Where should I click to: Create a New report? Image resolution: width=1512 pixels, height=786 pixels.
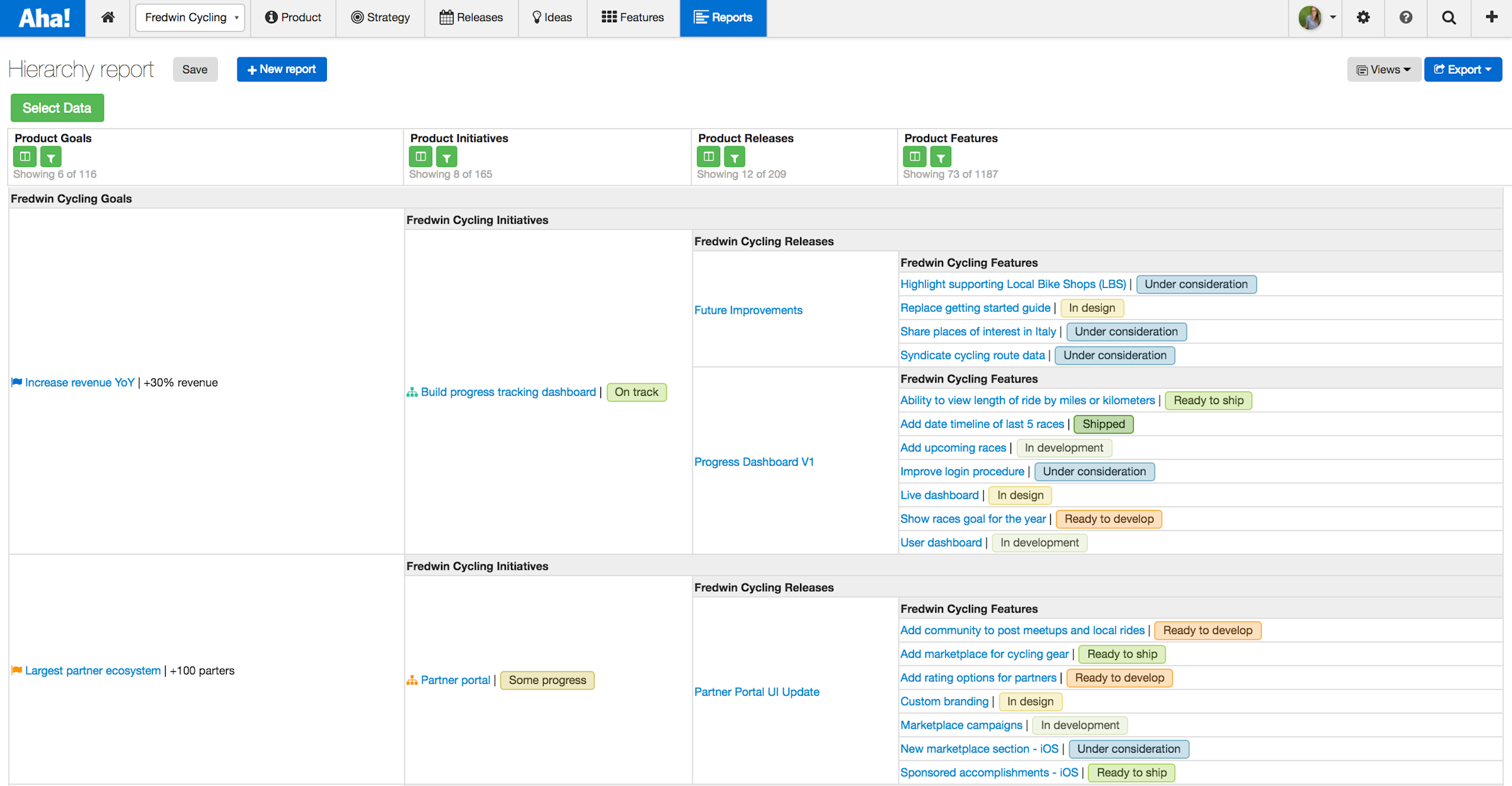(282, 69)
